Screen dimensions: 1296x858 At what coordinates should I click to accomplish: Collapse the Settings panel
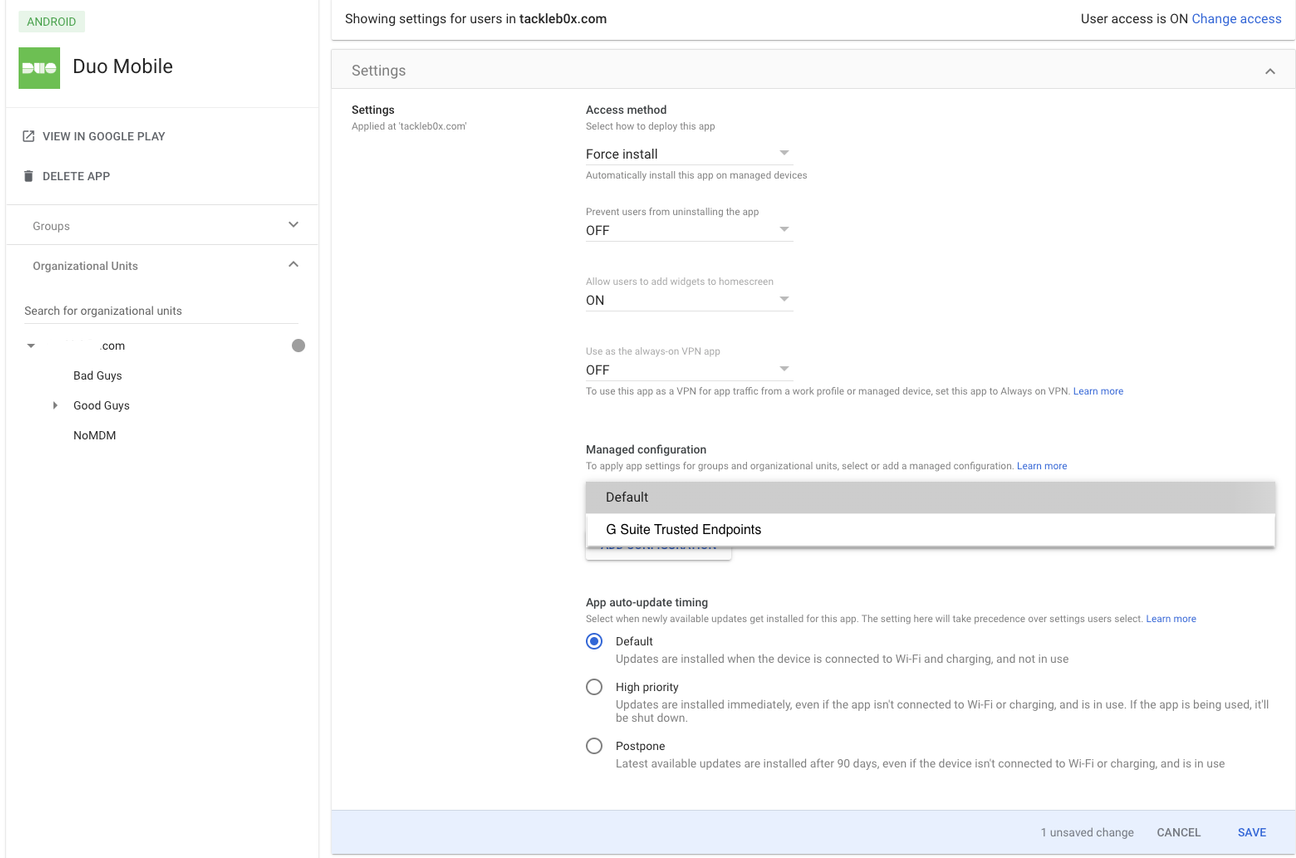[1270, 70]
